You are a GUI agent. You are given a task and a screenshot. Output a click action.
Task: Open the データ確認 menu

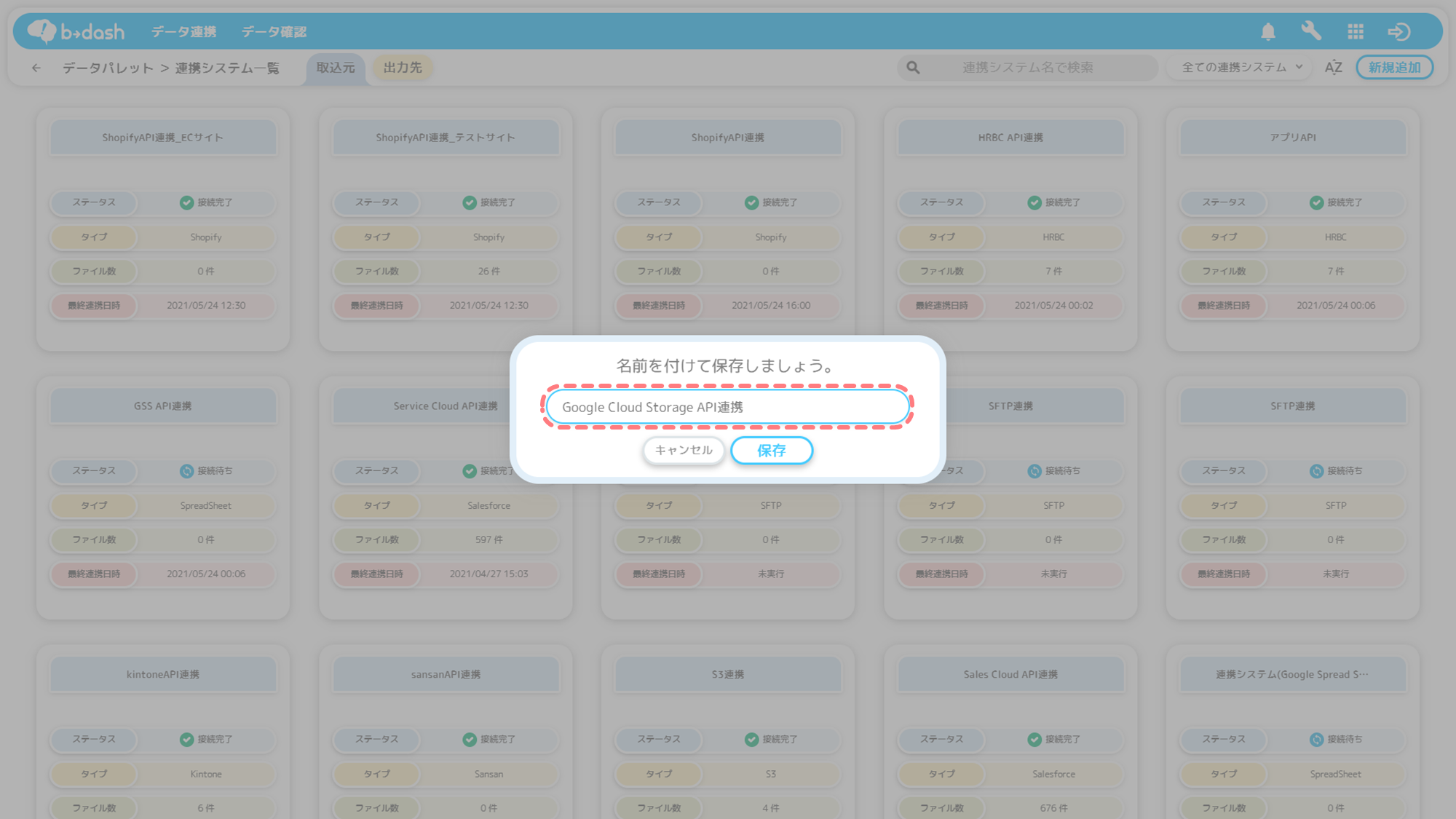coord(274,32)
